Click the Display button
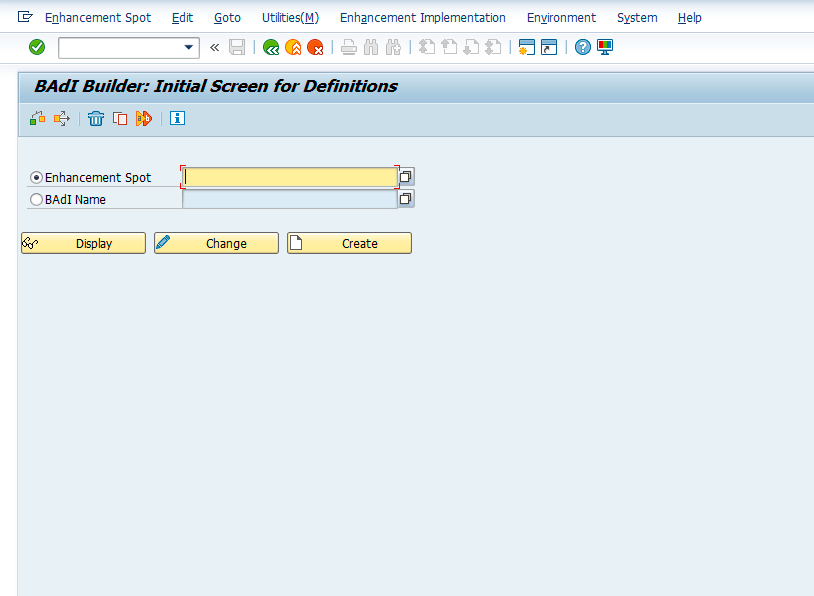 tap(84, 243)
